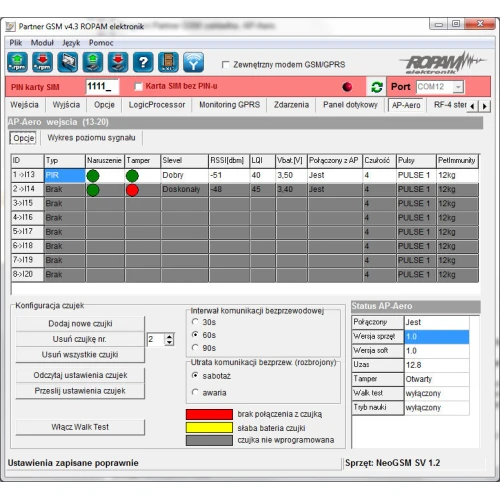Image resolution: width=500 pixels, height=500 pixels.
Task: Open the main Opcje tab beside Wyjścia
Action: (104, 105)
